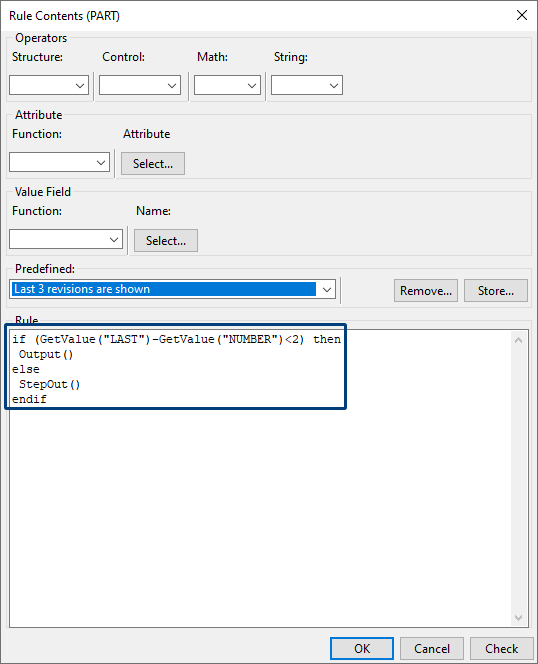
Task: Click the Value Field Name Select... button
Action: [166, 241]
